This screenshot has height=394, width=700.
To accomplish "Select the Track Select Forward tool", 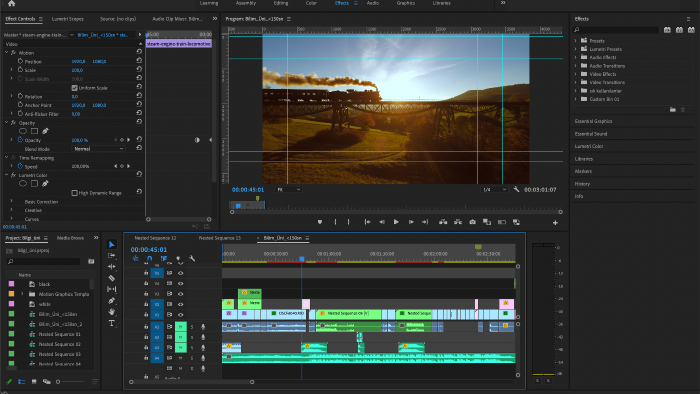I will 112,255.
